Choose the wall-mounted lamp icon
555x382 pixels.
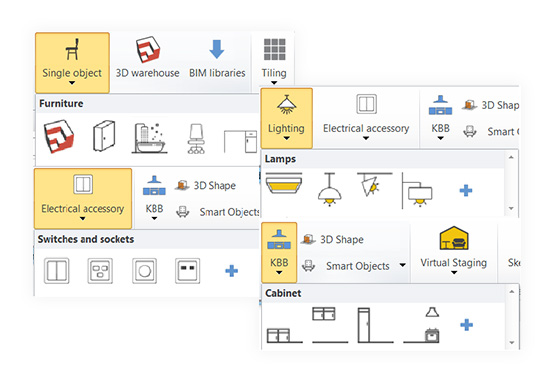[x=417, y=190]
